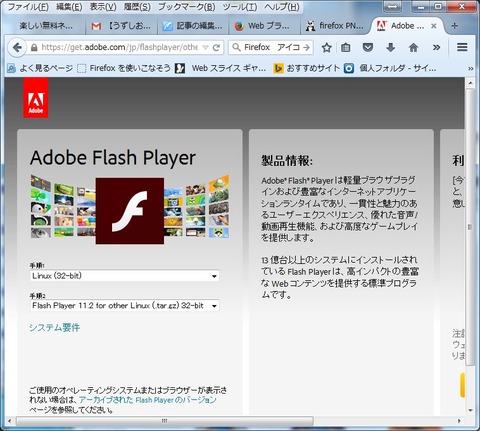This screenshot has width=480, height=431.
Task: Open the 表示(V) menu
Action: 103,7
